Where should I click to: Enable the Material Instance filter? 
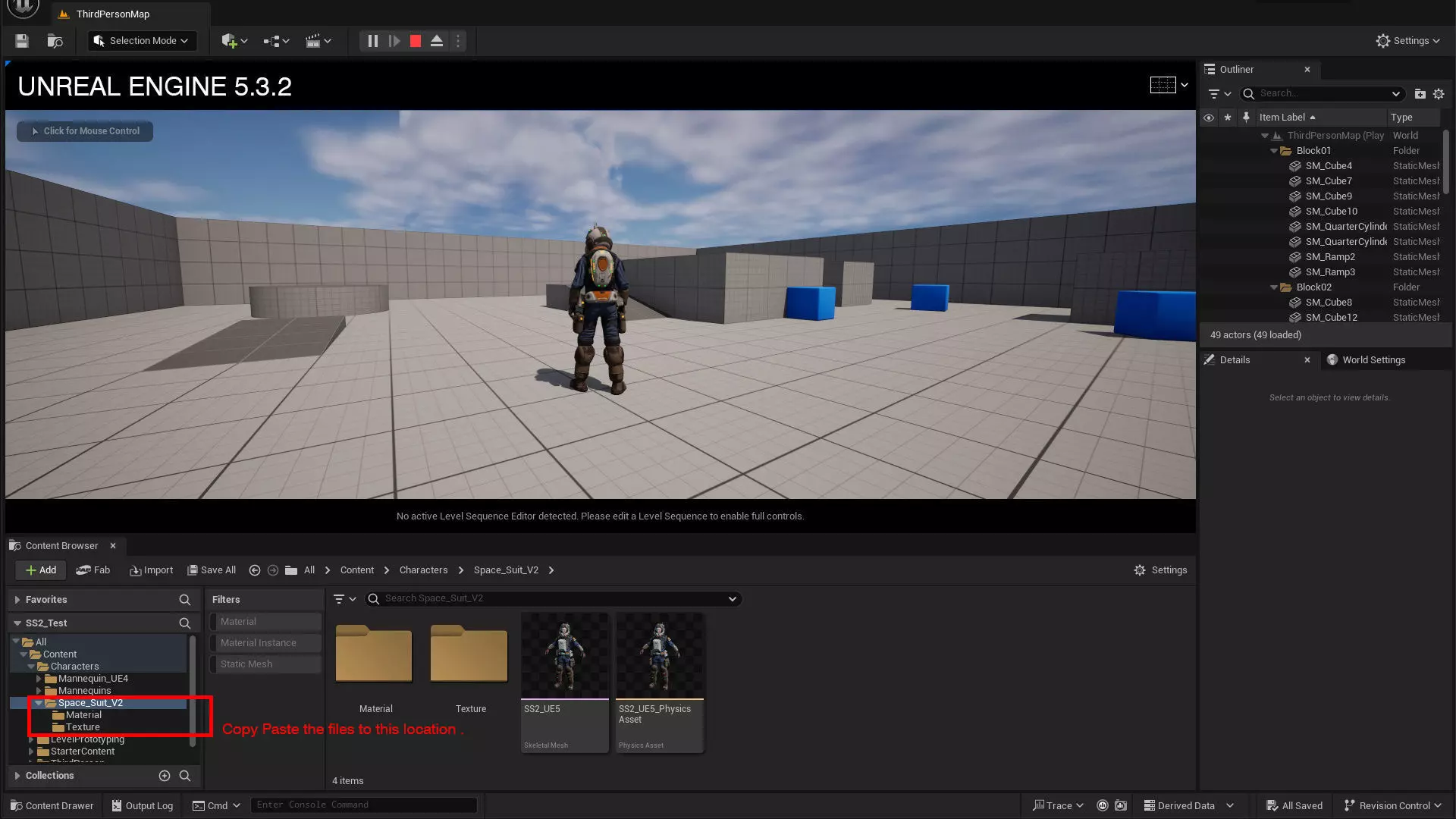[265, 643]
